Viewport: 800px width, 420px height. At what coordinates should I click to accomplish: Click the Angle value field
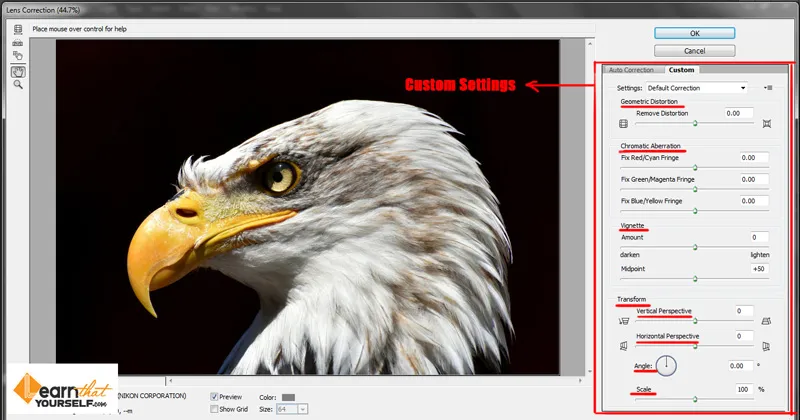[x=741, y=365]
